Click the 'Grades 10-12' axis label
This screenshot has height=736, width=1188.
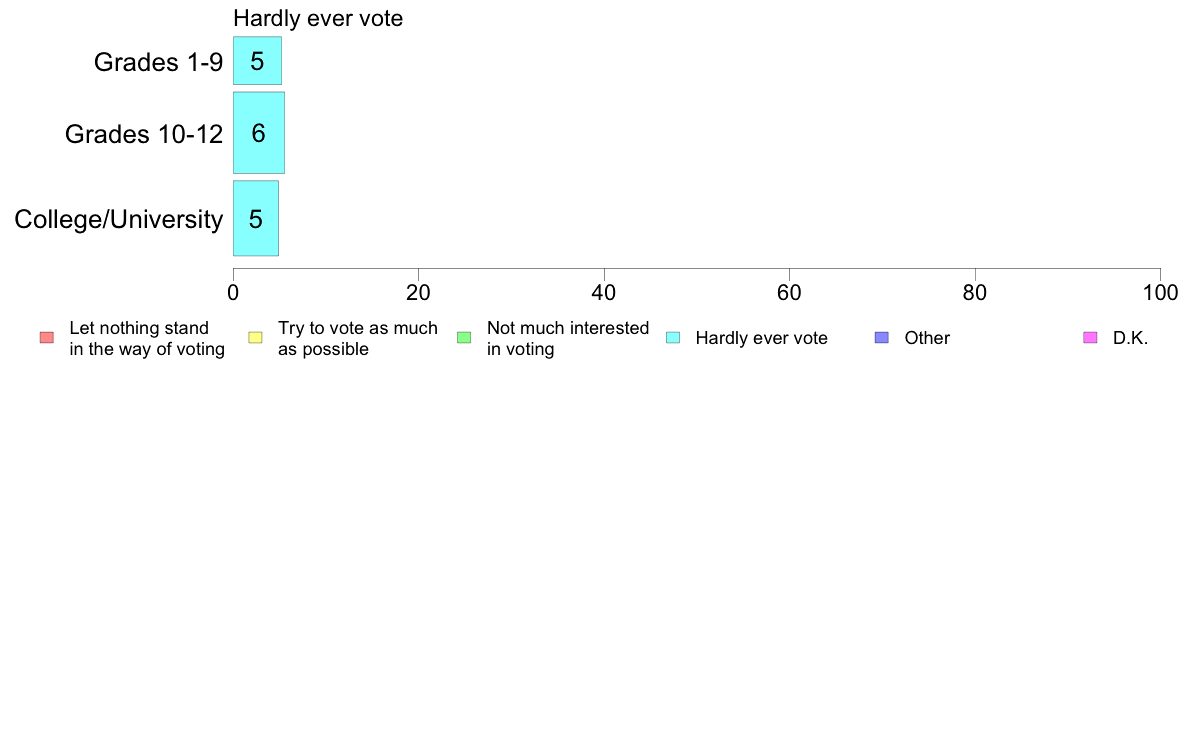(144, 134)
